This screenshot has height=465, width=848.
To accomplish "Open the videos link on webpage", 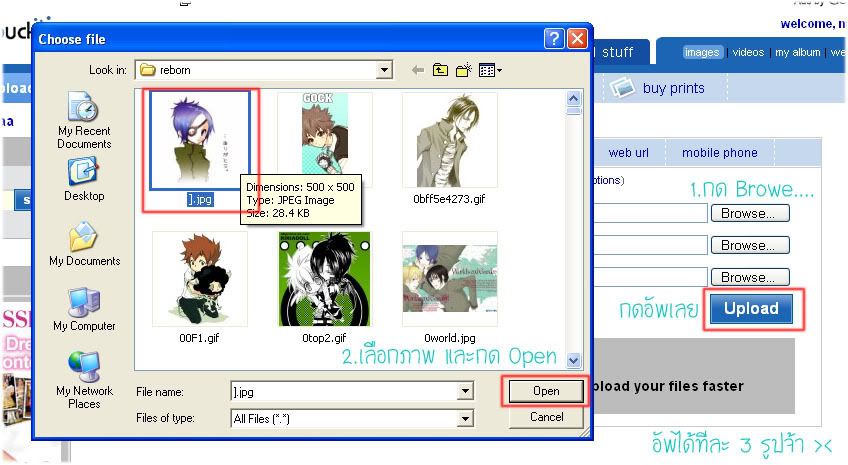I will click(748, 52).
